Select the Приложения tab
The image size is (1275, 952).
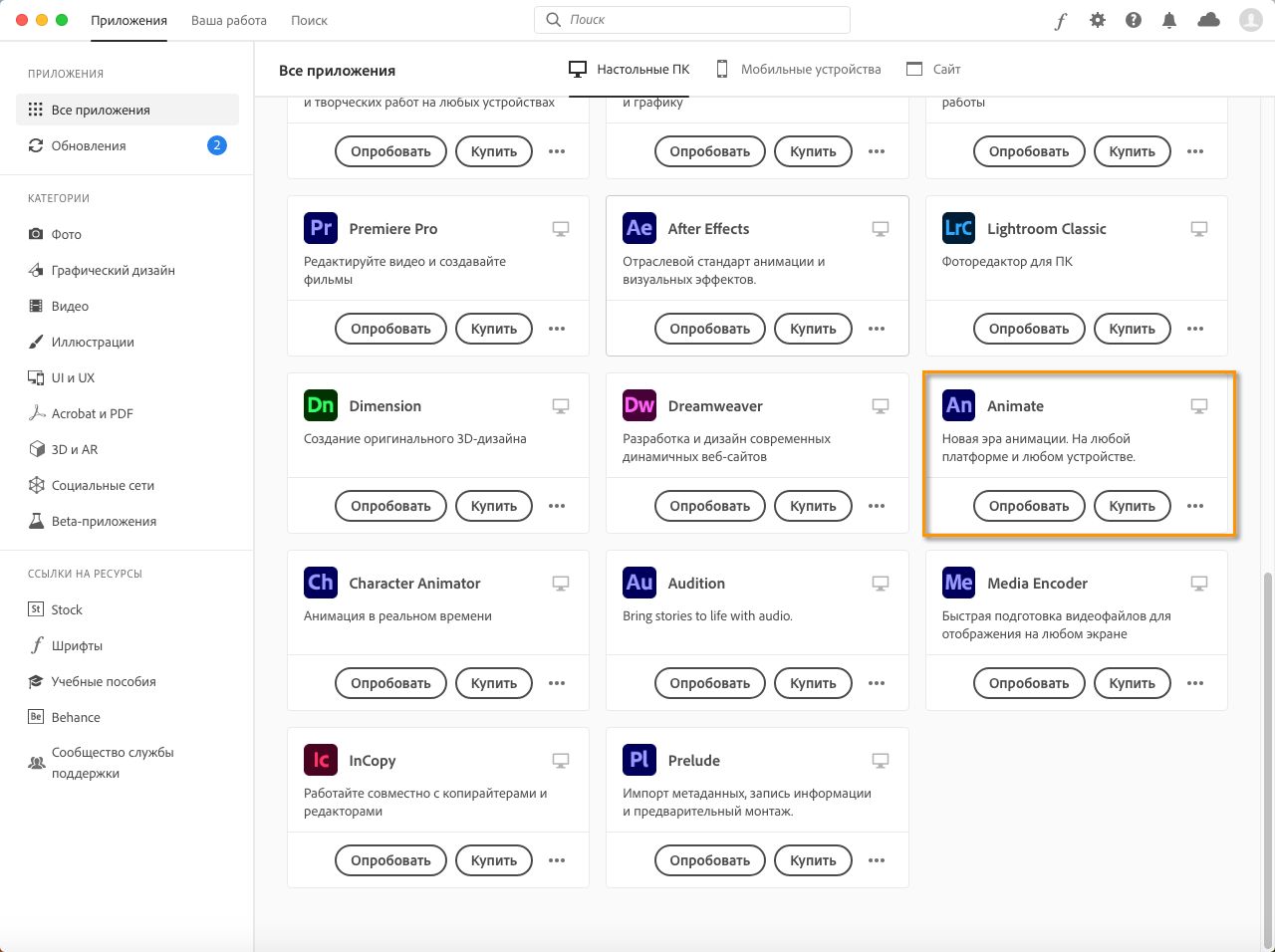coord(128,20)
